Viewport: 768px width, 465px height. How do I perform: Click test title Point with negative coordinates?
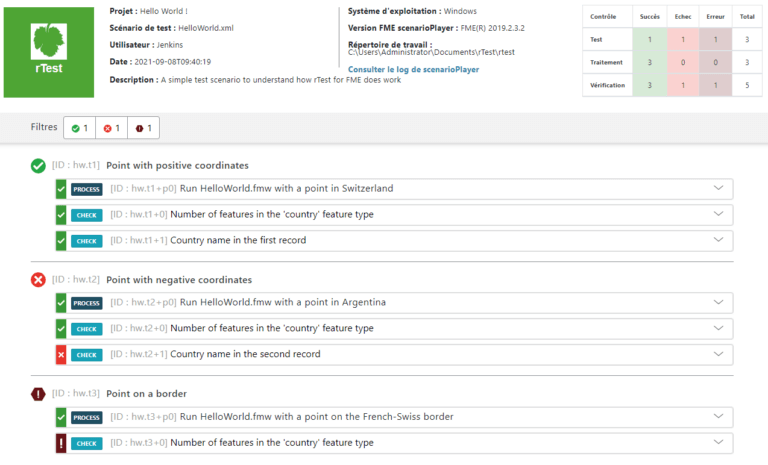coord(179,280)
